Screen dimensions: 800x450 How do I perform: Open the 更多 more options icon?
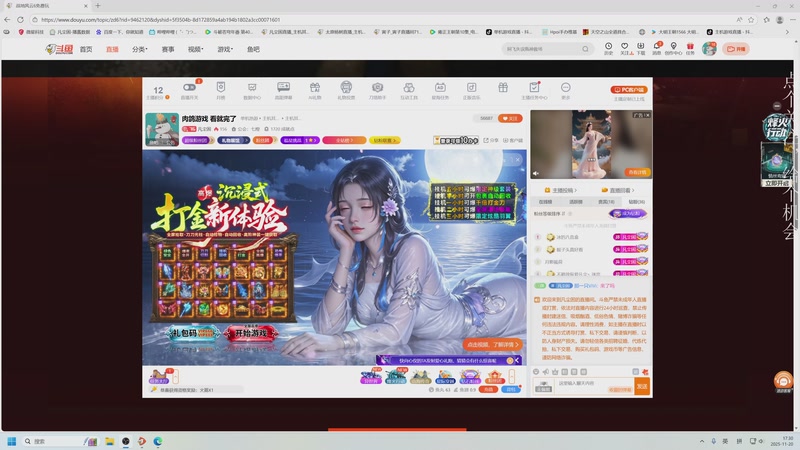(x=565, y=90)
